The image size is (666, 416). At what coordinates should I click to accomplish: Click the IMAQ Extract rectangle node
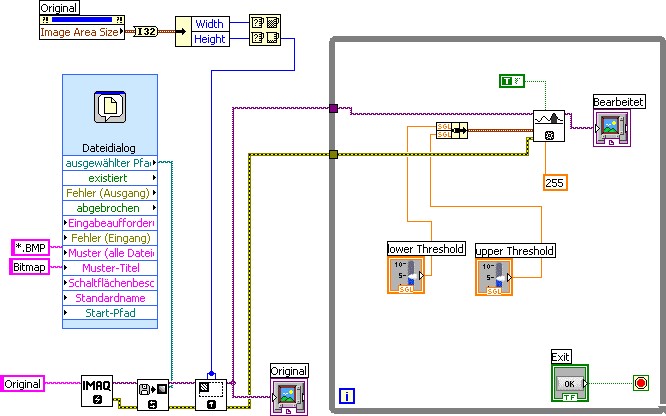(211, 395)
